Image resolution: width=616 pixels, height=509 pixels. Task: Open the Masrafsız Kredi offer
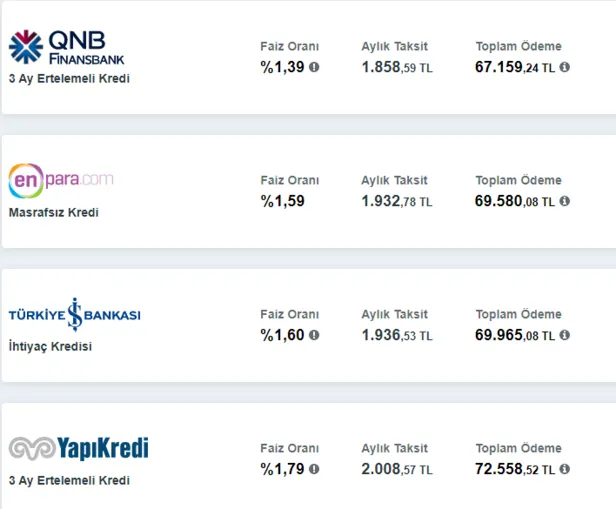point(53,213)
